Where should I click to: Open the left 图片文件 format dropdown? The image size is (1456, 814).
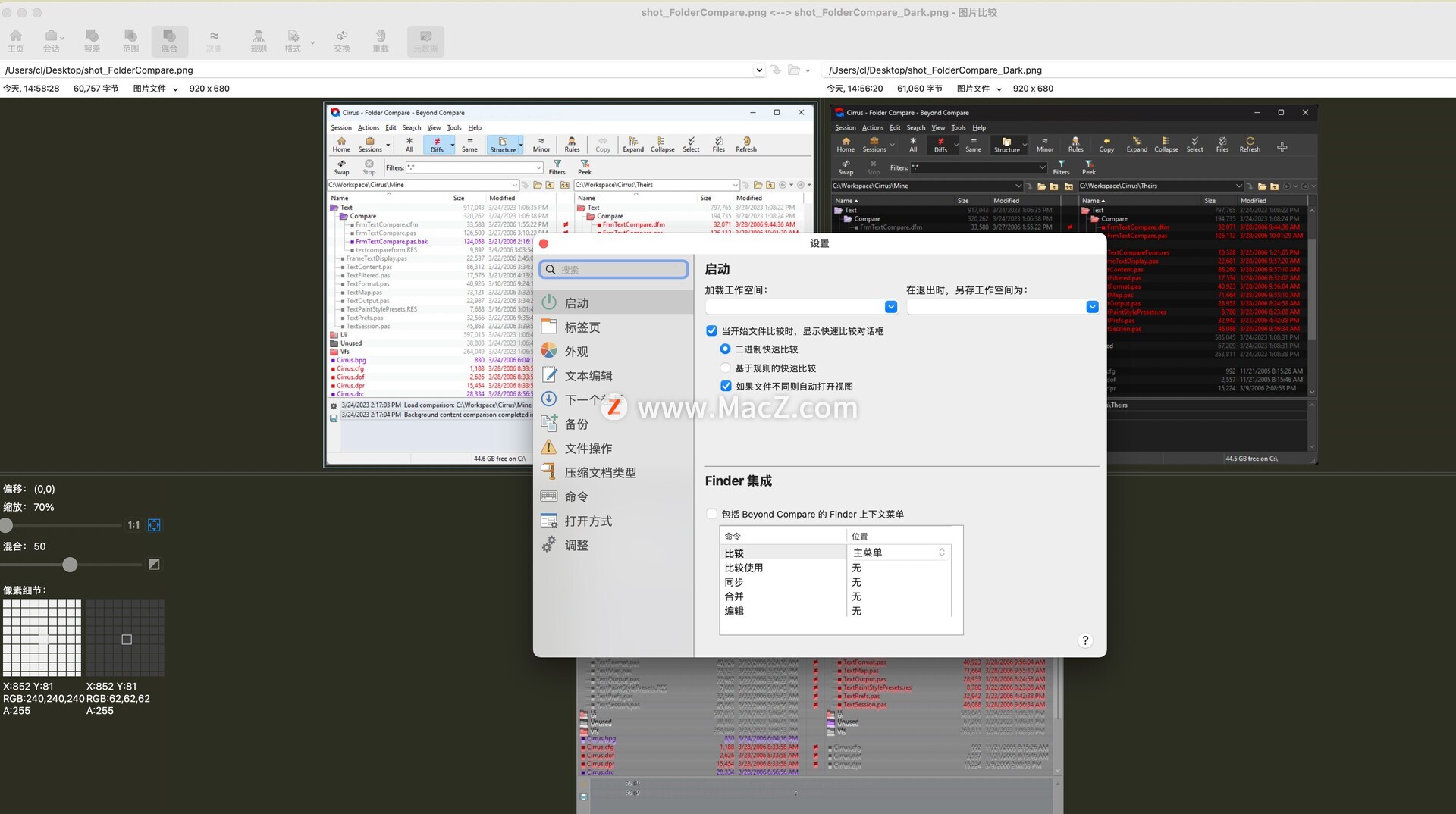pyautogui.click(x=175, y=89)
